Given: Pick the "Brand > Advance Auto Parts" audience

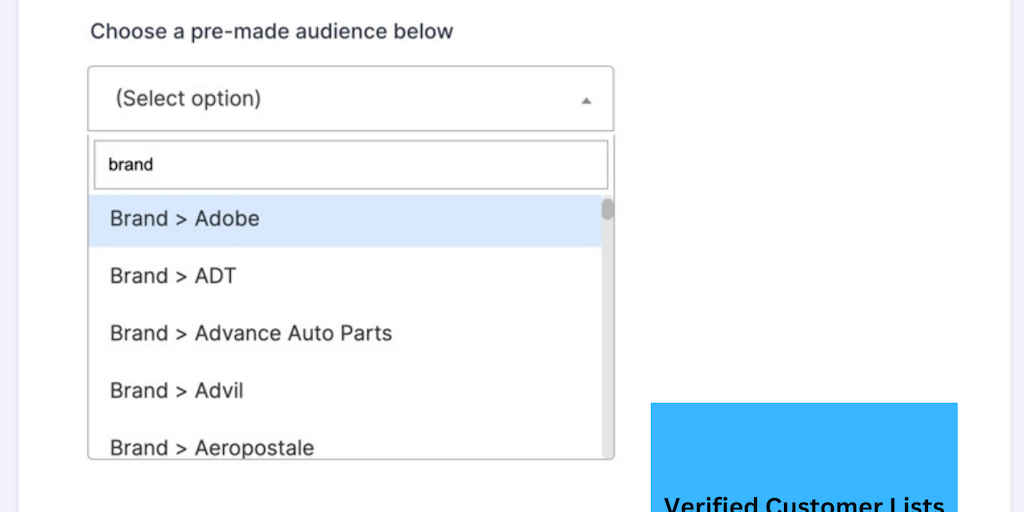Looking at the screenshot, I should (251, 333).
